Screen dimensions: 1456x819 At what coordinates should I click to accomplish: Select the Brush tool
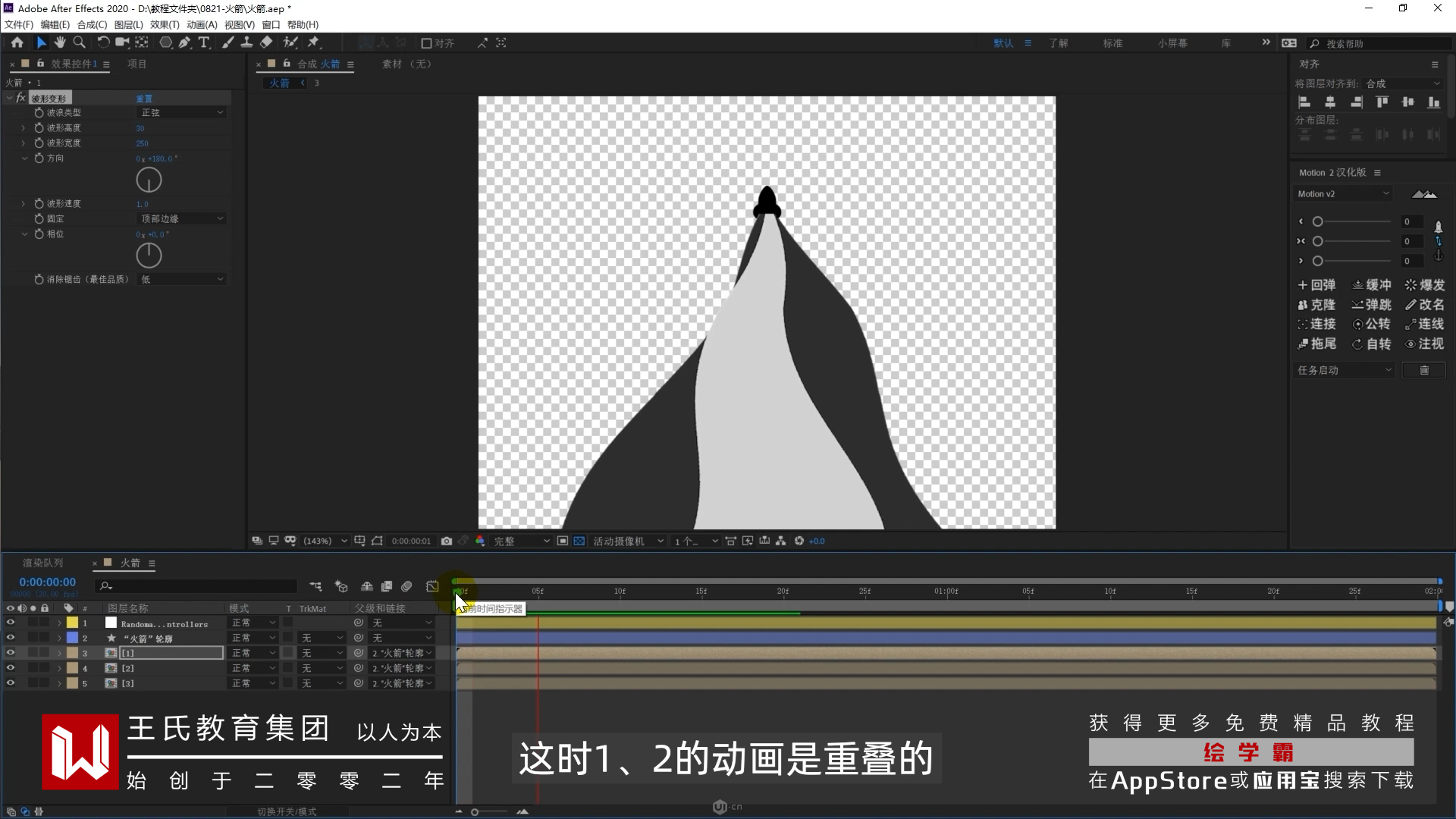pos(227,43)
